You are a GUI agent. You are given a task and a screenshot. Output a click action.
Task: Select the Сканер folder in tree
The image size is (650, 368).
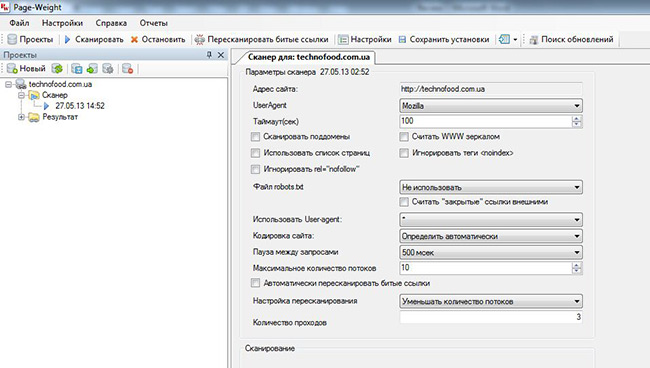click(54, 95)
